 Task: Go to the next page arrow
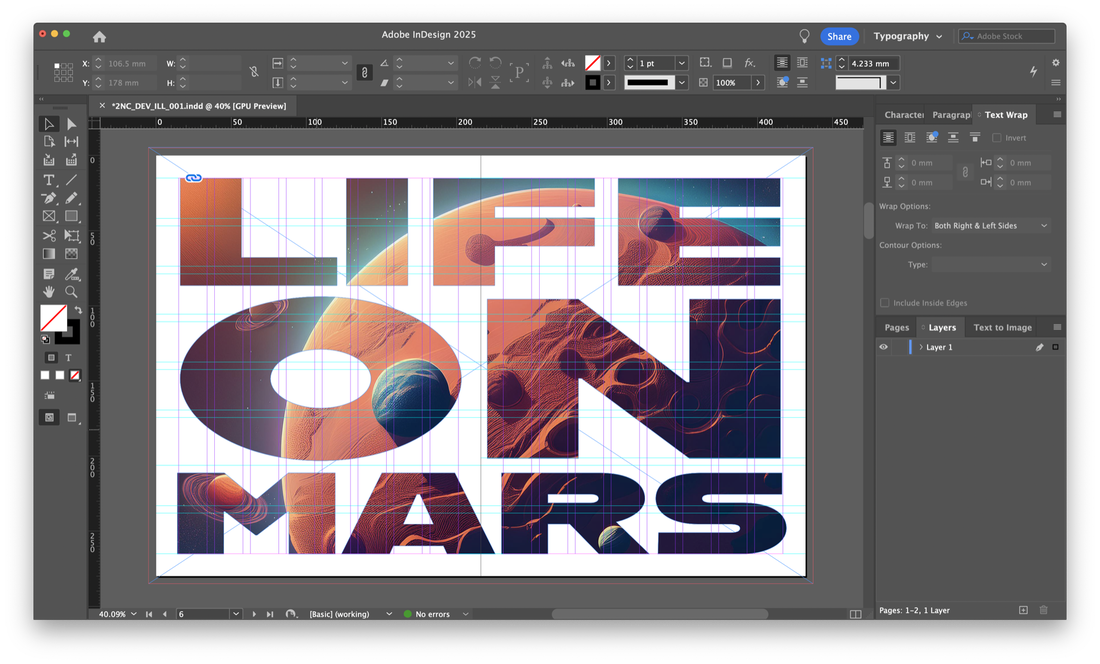(254, 614)
